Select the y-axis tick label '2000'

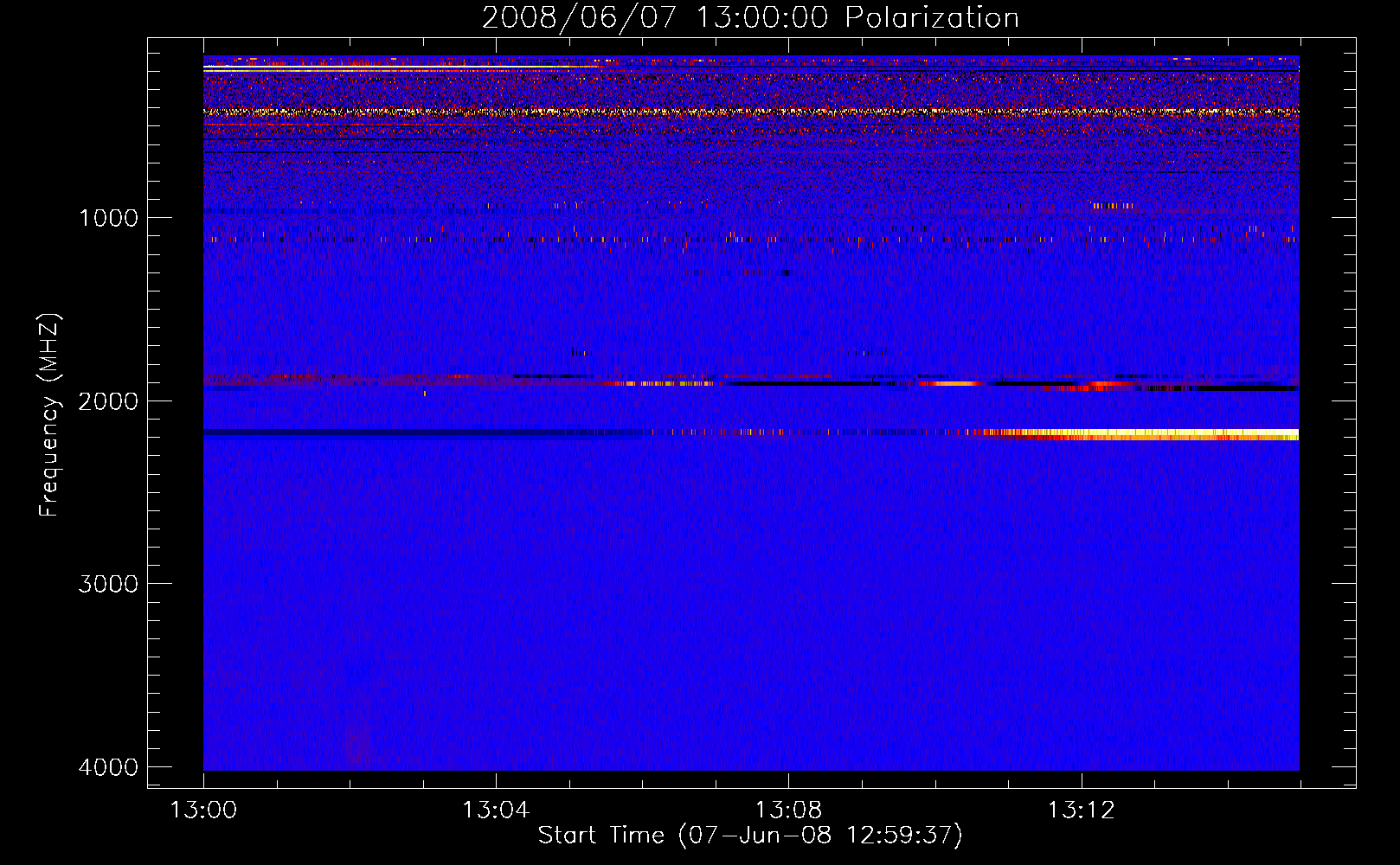tap(108, 400)
